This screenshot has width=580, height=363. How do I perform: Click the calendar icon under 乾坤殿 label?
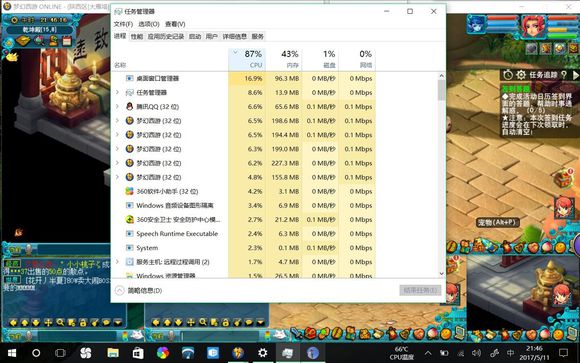[67, 41]
